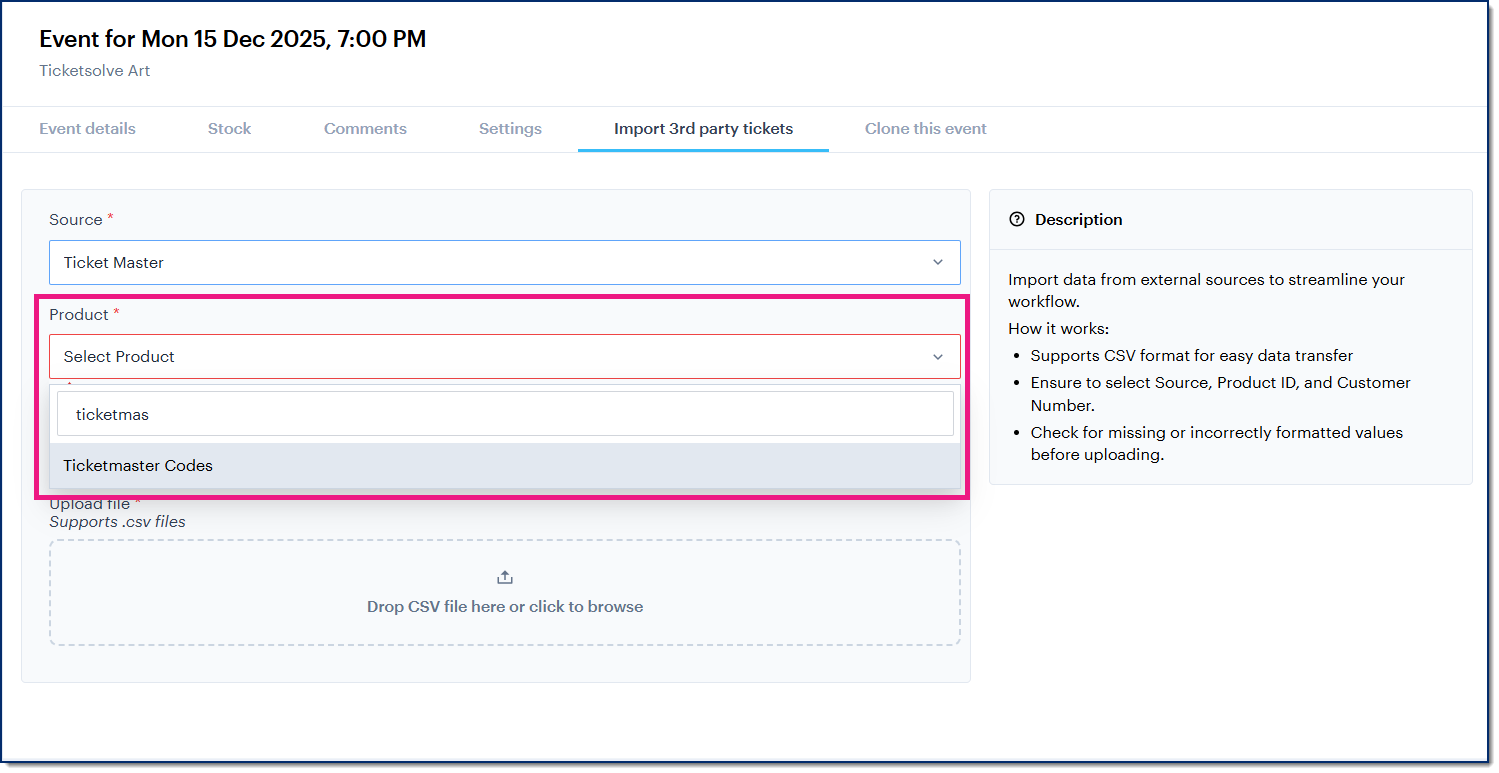Open the Comments tab
Image resolution: width=1499 pixels, height=773 pixels.
tap(365, 129)
